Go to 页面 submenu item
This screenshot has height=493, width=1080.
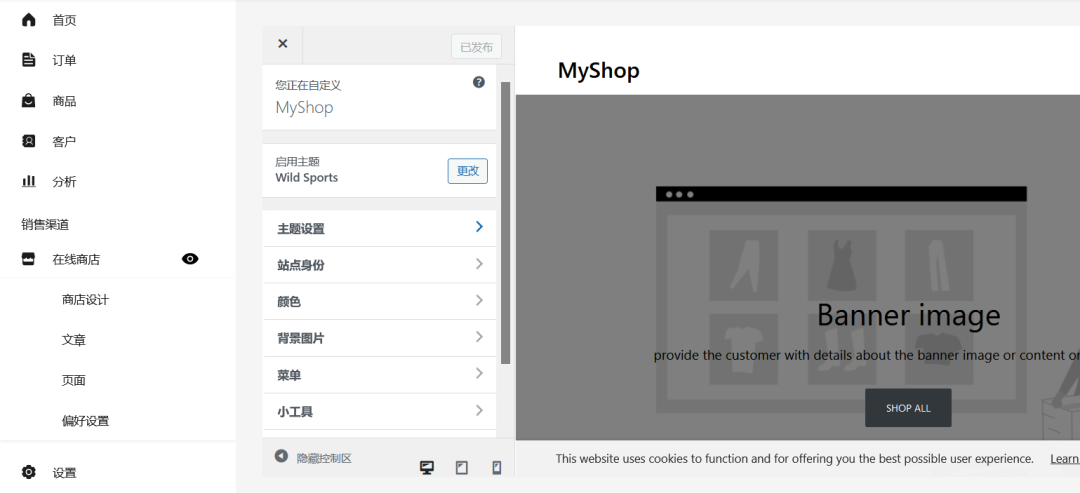pyautogui.click(x=74, y=380)
